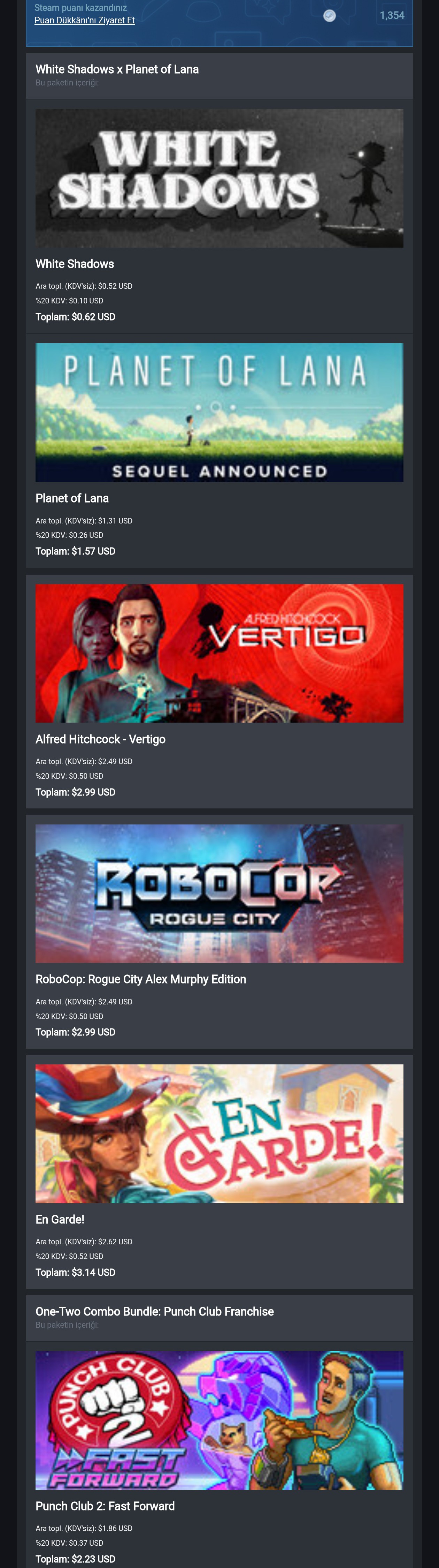Open the White Shadows banner image

[x=219, y=178]
